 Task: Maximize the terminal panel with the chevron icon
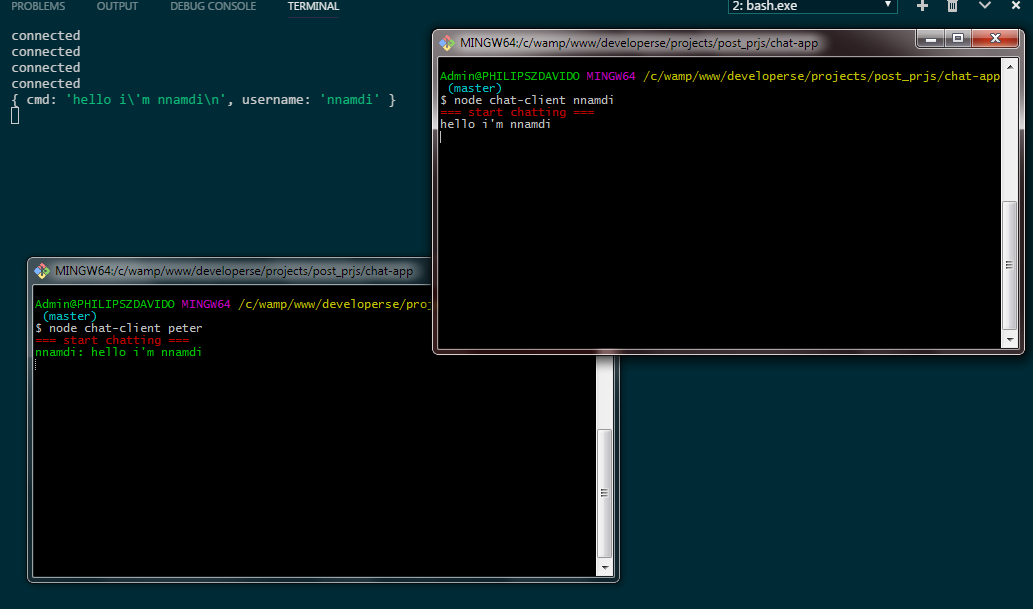984,6
